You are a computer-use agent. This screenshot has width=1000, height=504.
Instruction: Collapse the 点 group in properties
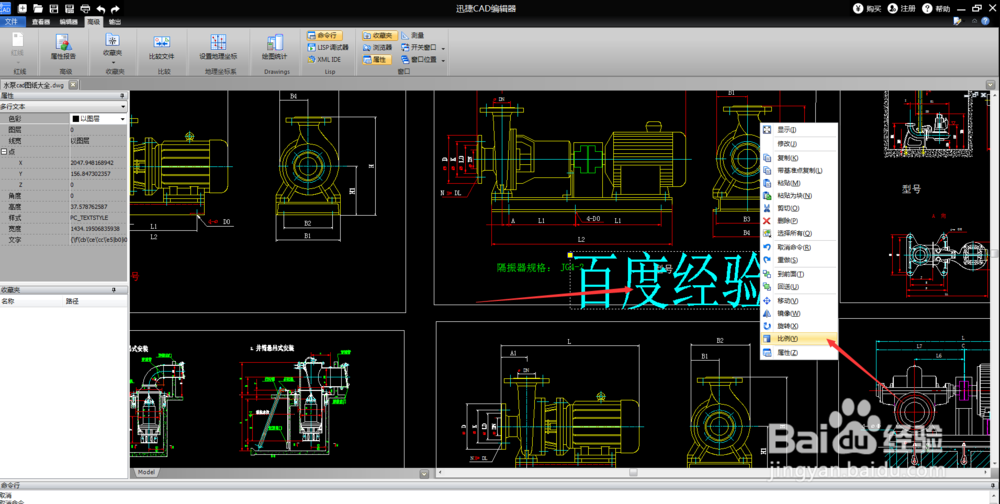4,152
